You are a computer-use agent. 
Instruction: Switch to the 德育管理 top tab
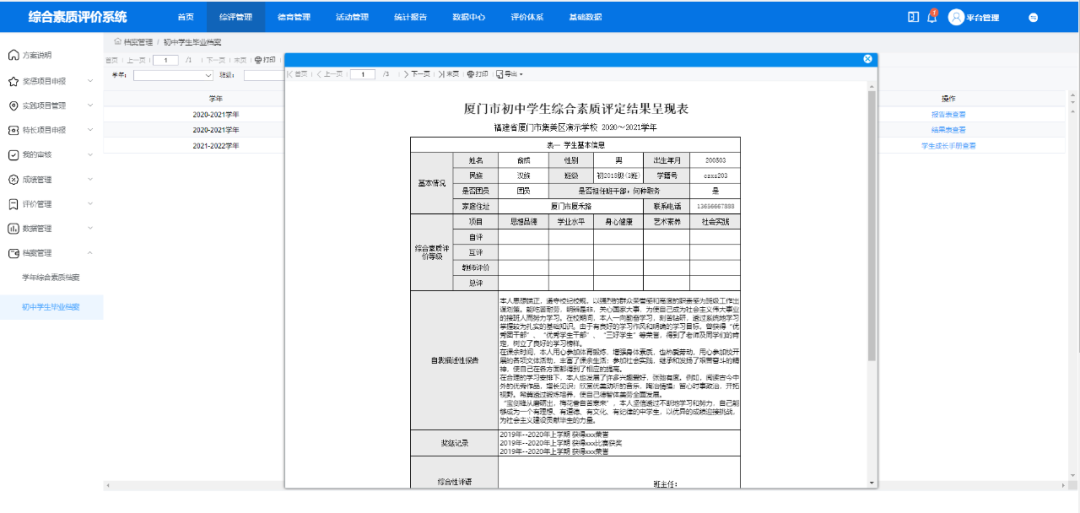pyautogui.click(x=293, y=17)
